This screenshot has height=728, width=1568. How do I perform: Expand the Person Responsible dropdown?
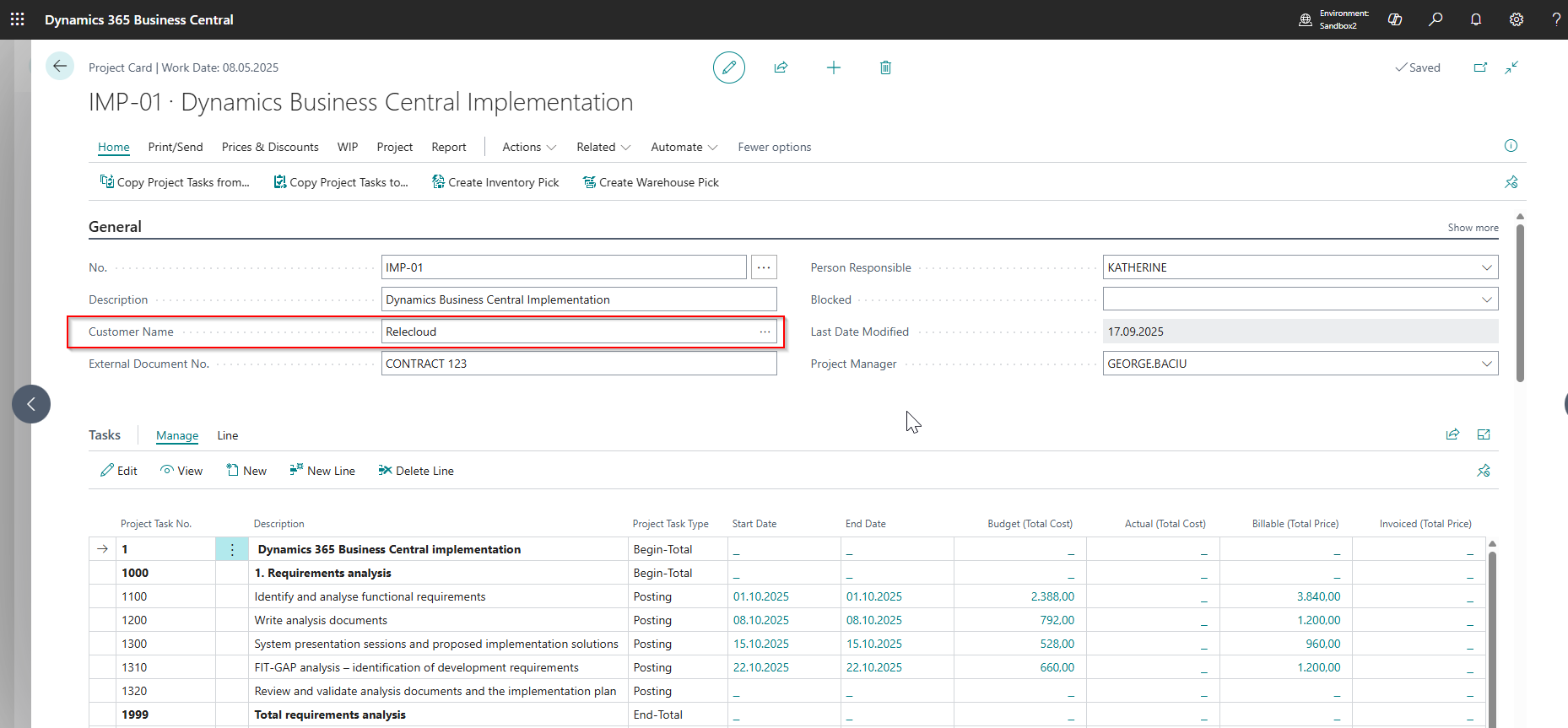click(1486, 267)
